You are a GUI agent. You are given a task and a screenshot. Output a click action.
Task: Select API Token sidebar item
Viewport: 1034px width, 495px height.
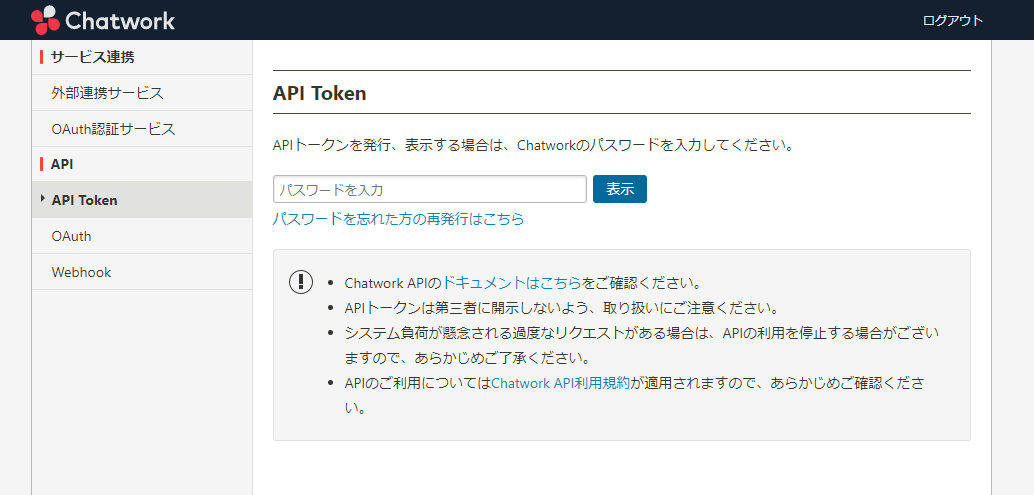coord(142,200)
